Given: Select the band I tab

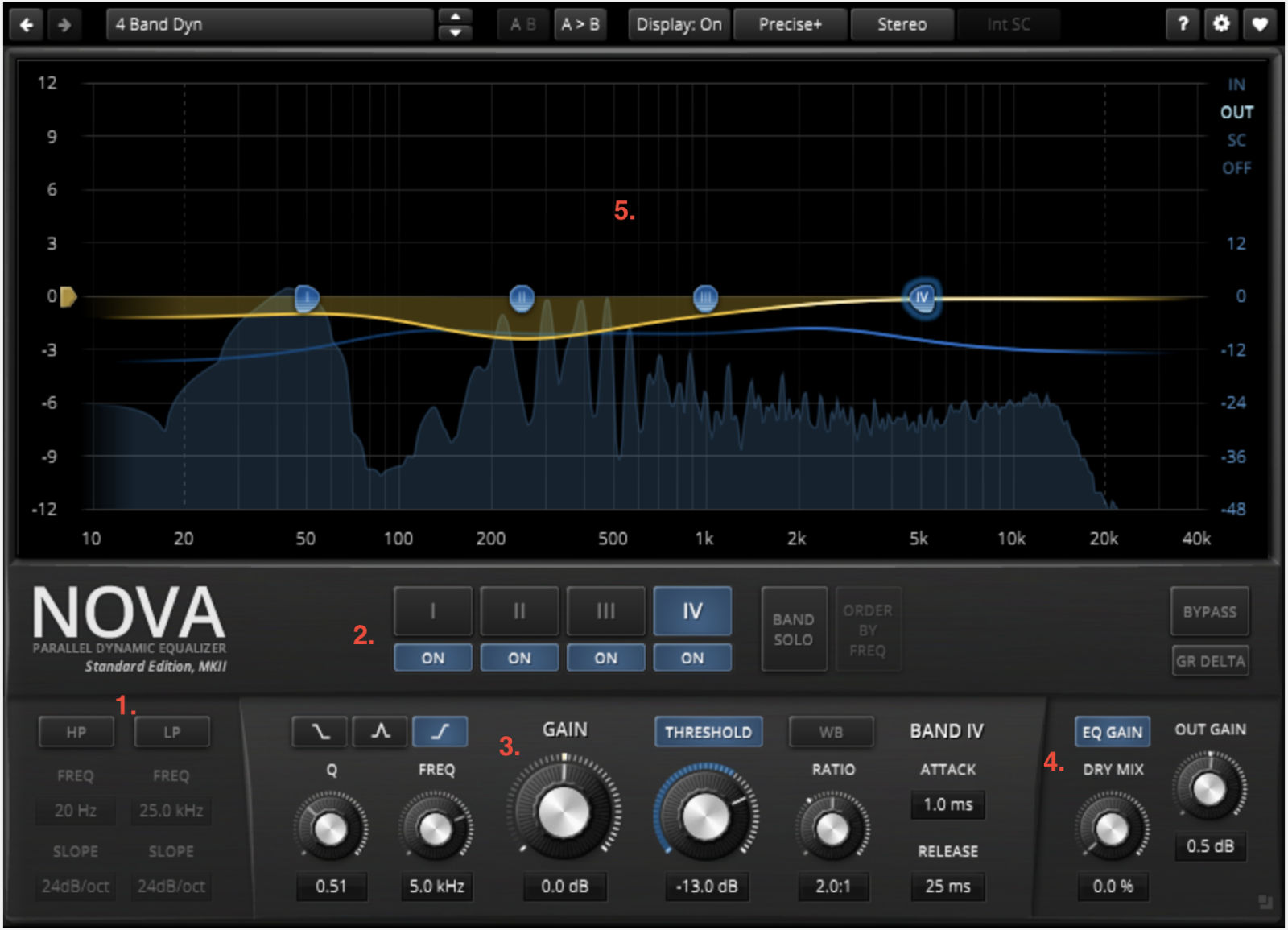Looking at the screenshot, I should coord(432,611).
